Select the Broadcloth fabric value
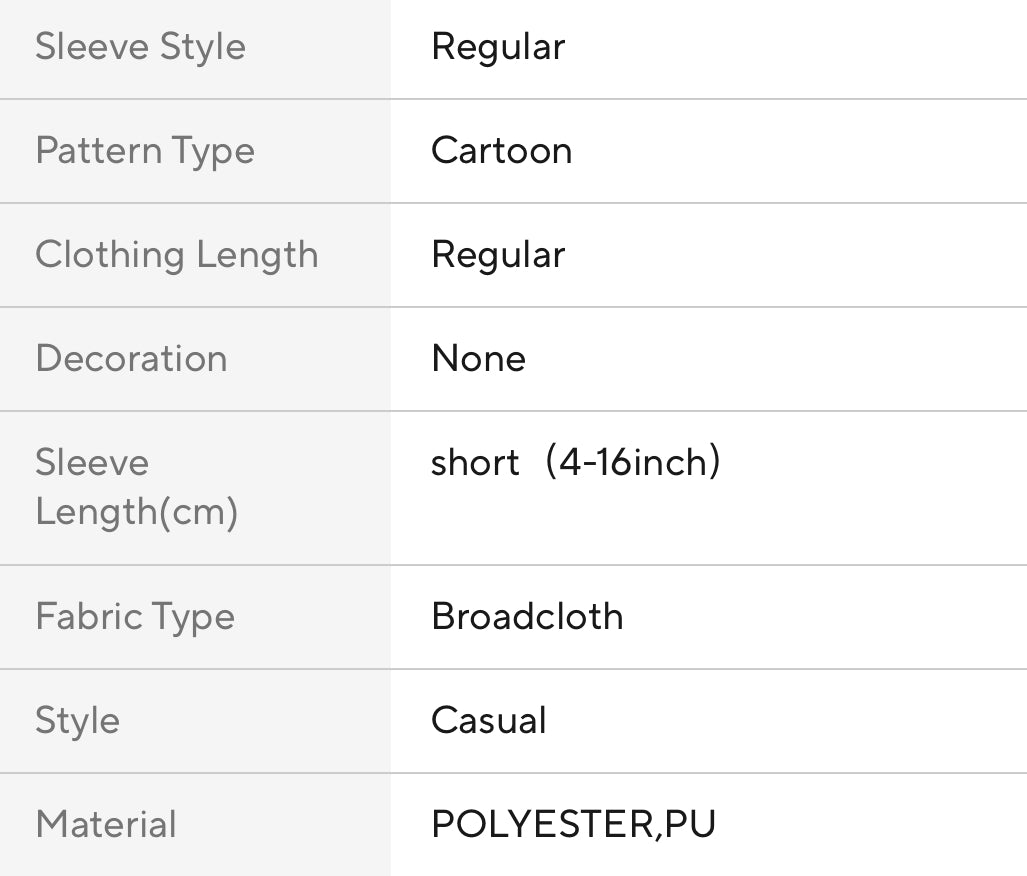Screen dimensions: 1027x876 (x=527, y=617)
